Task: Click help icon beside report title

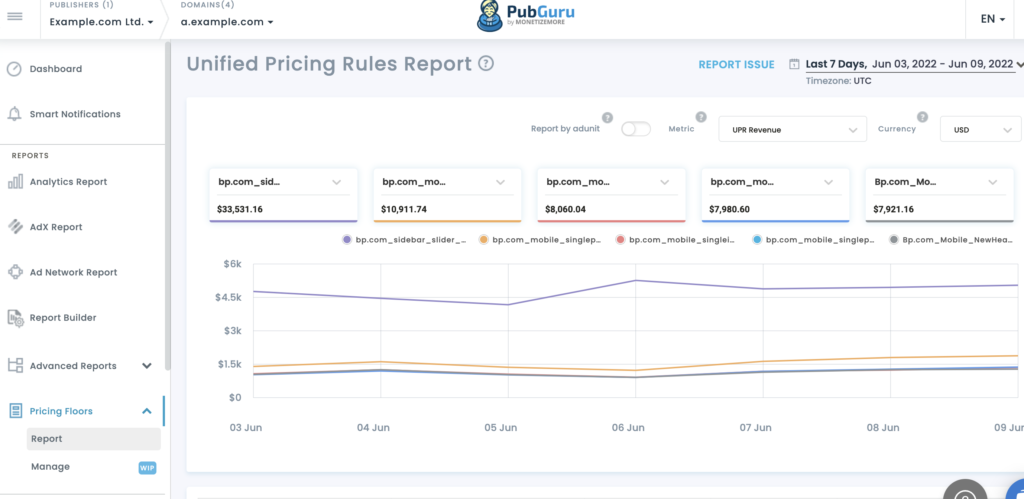Action: (486, 64)
